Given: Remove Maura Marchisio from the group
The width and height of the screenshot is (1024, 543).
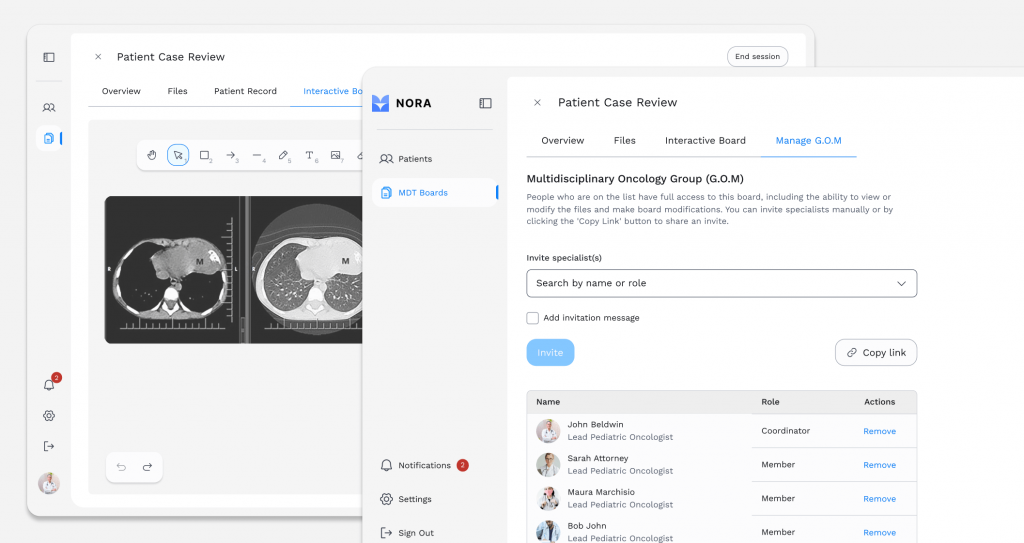Looking at the screenshot, I should click(x=880, y=499).
